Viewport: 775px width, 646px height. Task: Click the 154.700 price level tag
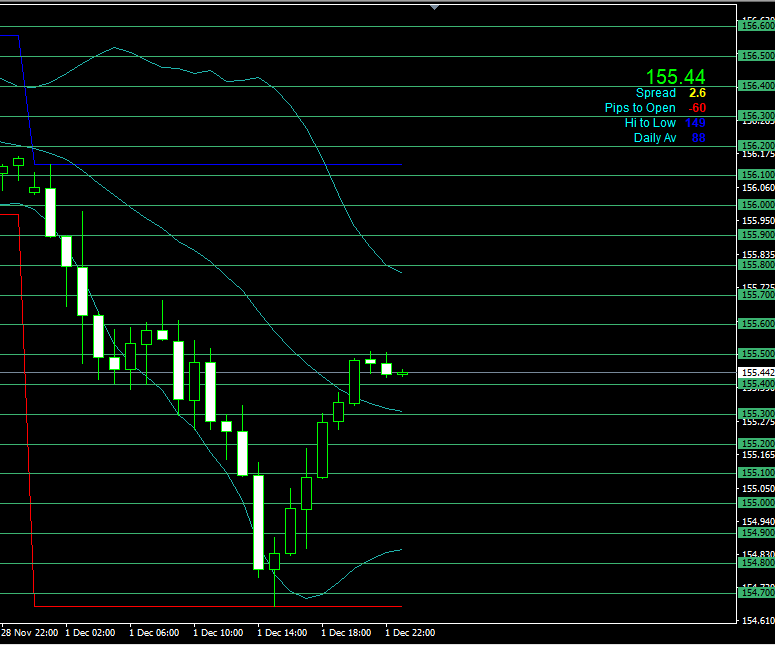pos(756,593)
